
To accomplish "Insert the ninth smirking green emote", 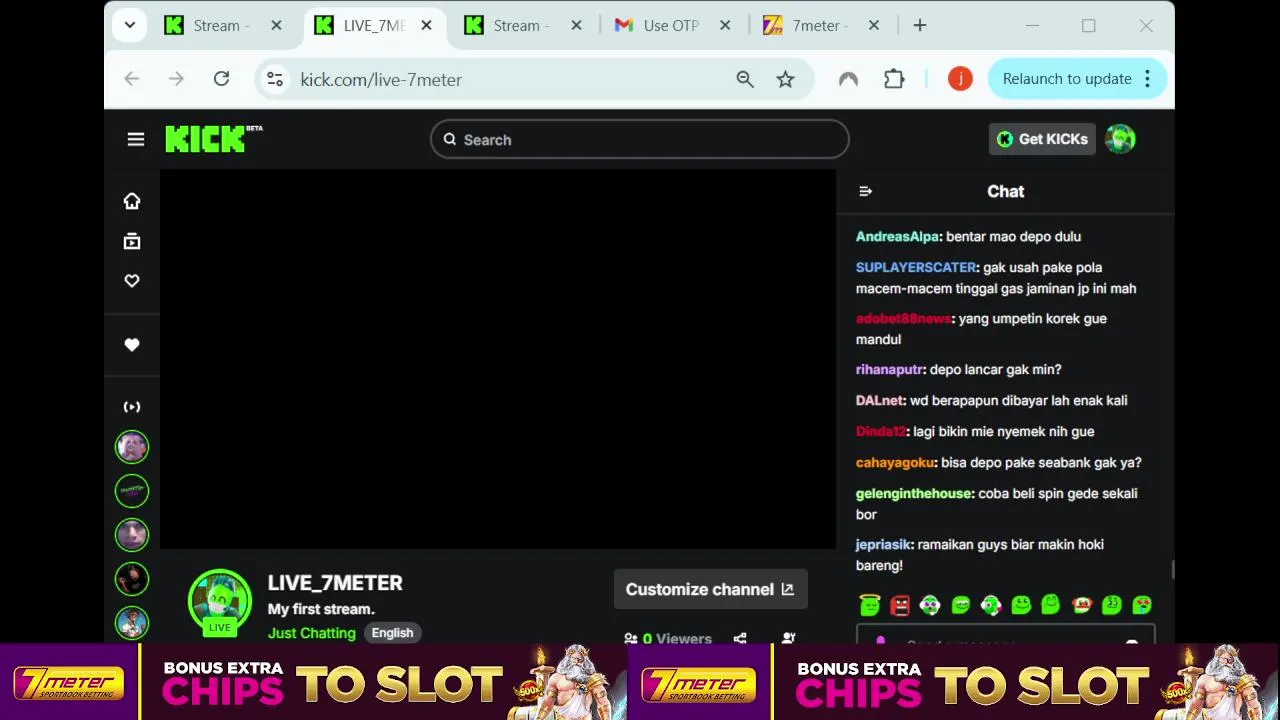I will 1111,605.
